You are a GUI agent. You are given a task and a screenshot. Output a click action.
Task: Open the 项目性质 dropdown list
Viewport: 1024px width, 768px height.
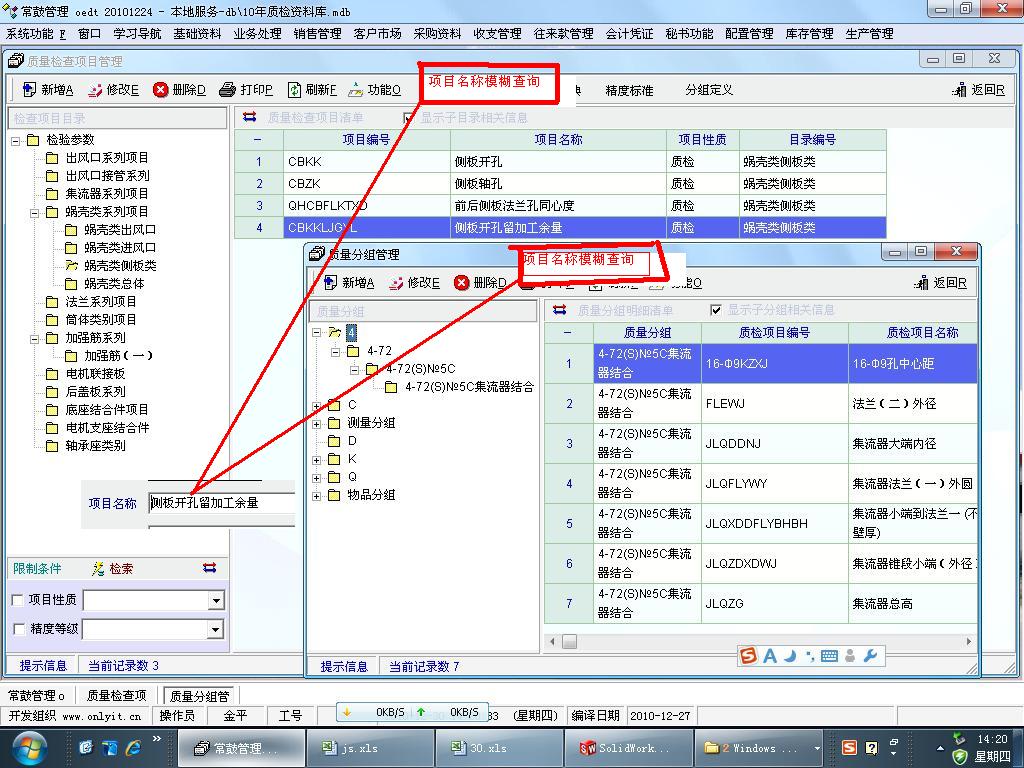pyautogui.click(x=215, y=601)
